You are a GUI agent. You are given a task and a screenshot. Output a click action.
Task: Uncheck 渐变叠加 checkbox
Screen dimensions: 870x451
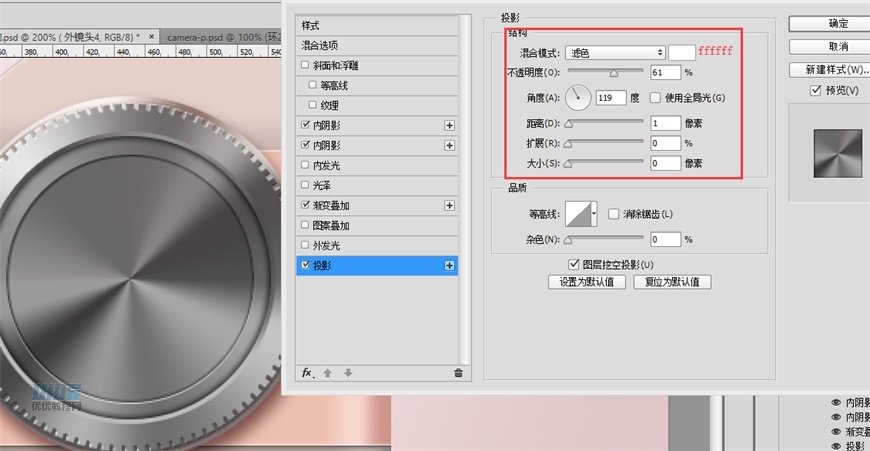[305, 205]
